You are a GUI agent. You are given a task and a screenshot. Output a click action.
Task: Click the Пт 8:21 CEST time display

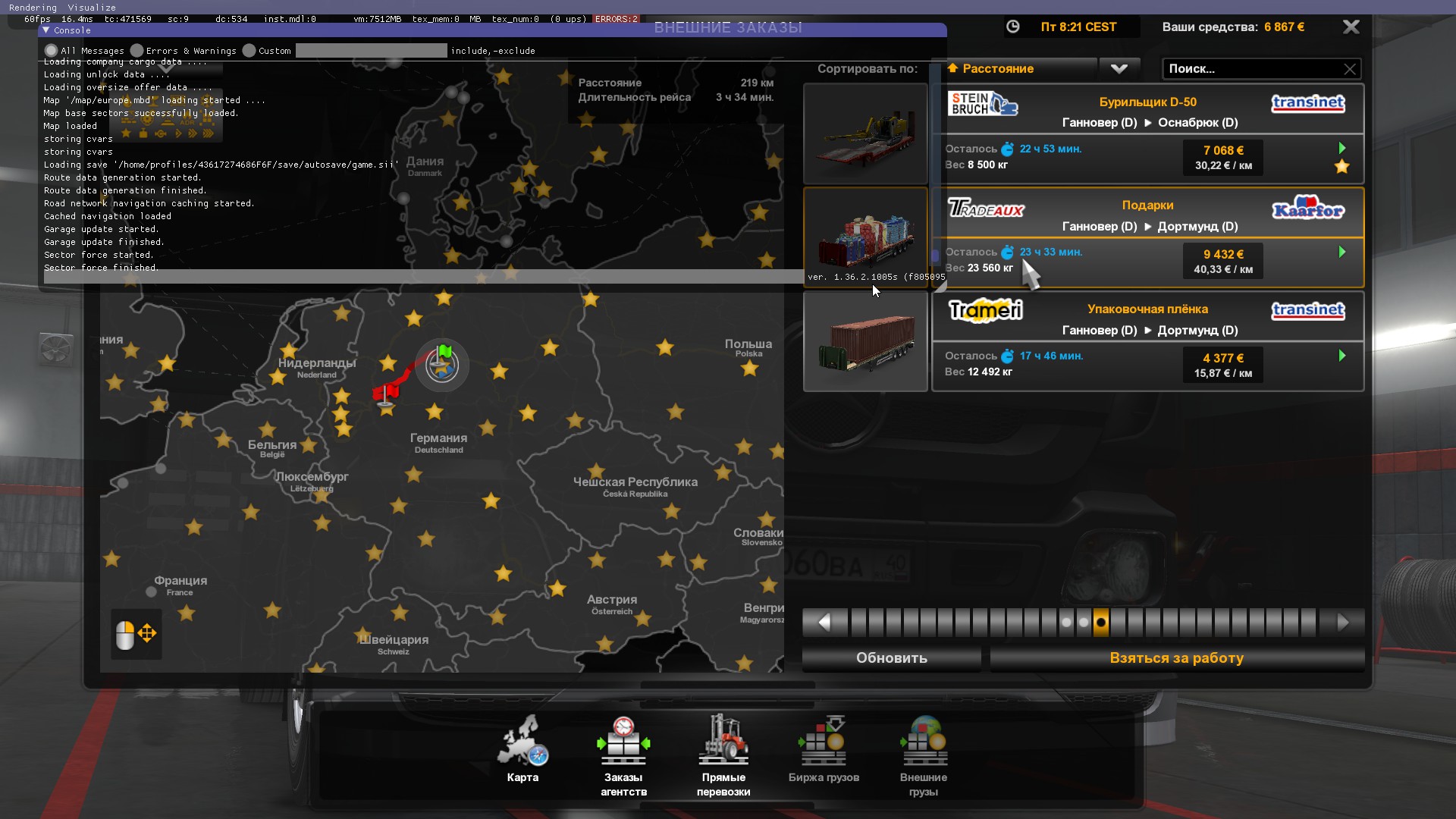(1078, 27)
